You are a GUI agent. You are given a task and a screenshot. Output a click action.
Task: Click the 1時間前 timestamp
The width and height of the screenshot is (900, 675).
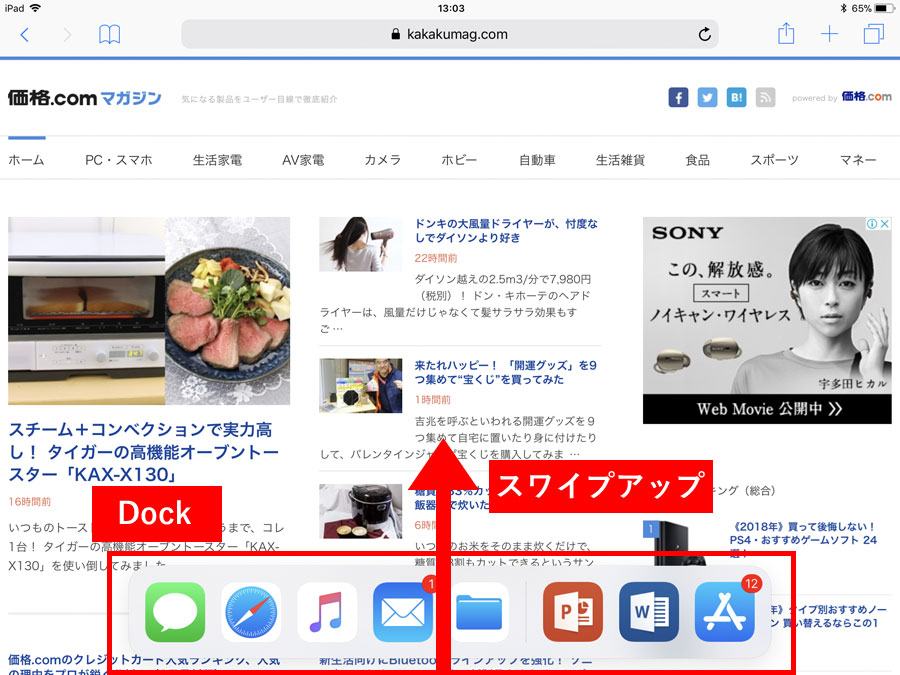[x=433, y=399]
